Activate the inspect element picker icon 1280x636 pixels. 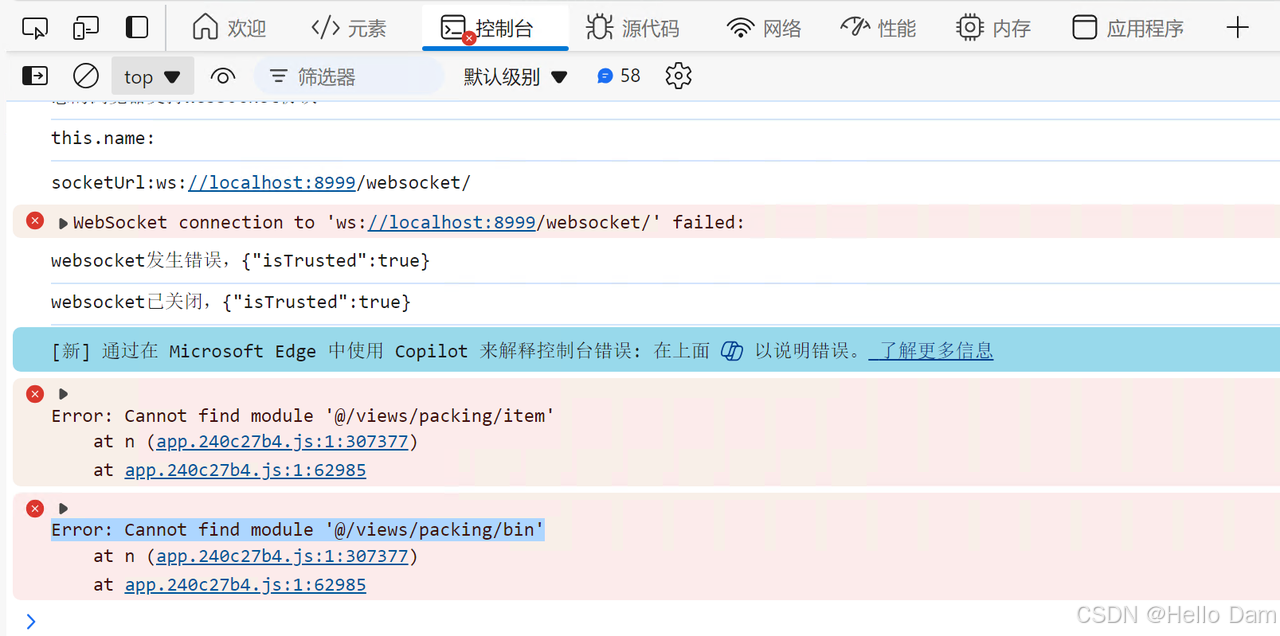[x=35, y=28]
